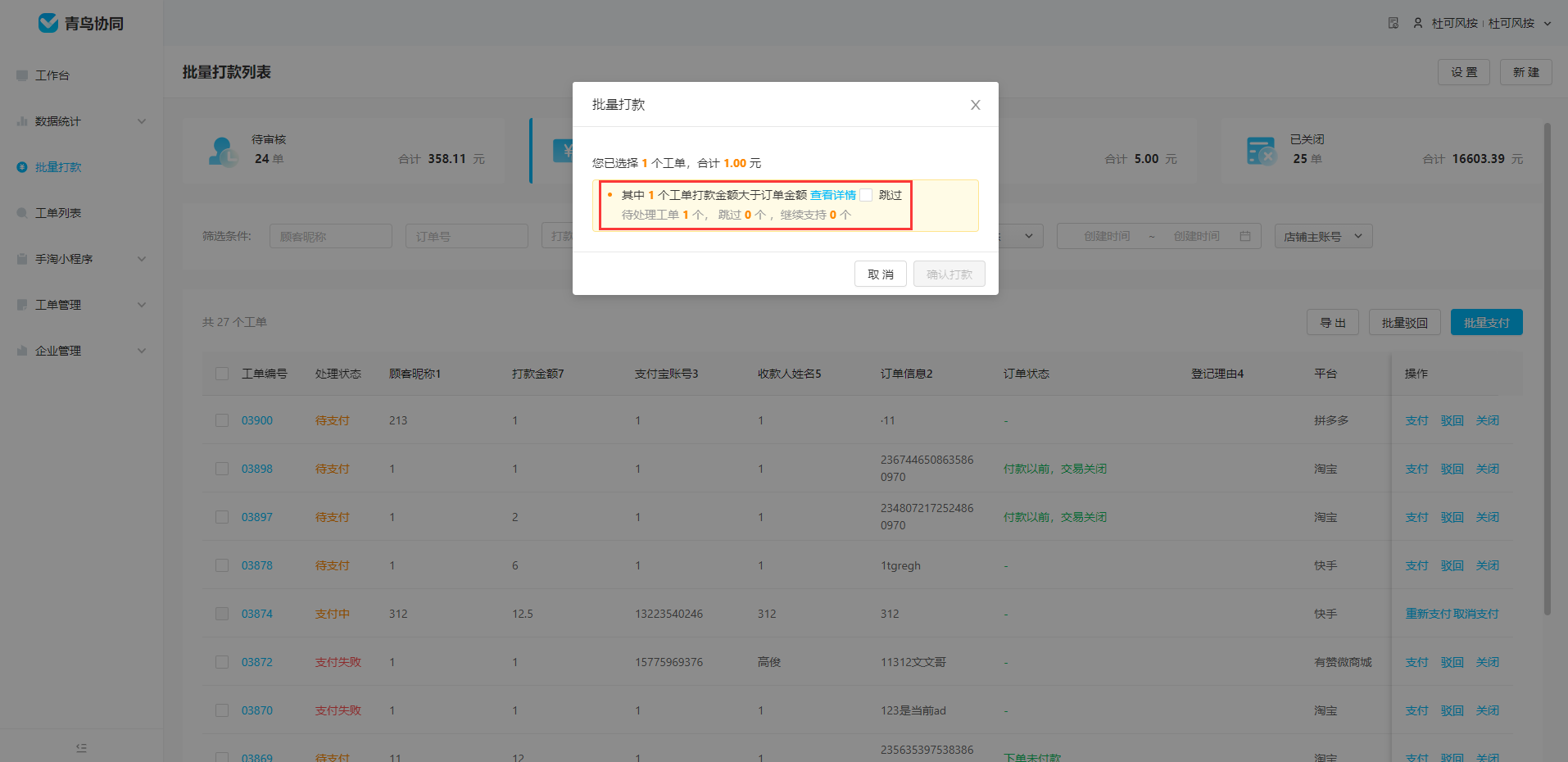Check the row 03897 checkbox
Screen dimensions: 1568x762
[x=222, y=517]
